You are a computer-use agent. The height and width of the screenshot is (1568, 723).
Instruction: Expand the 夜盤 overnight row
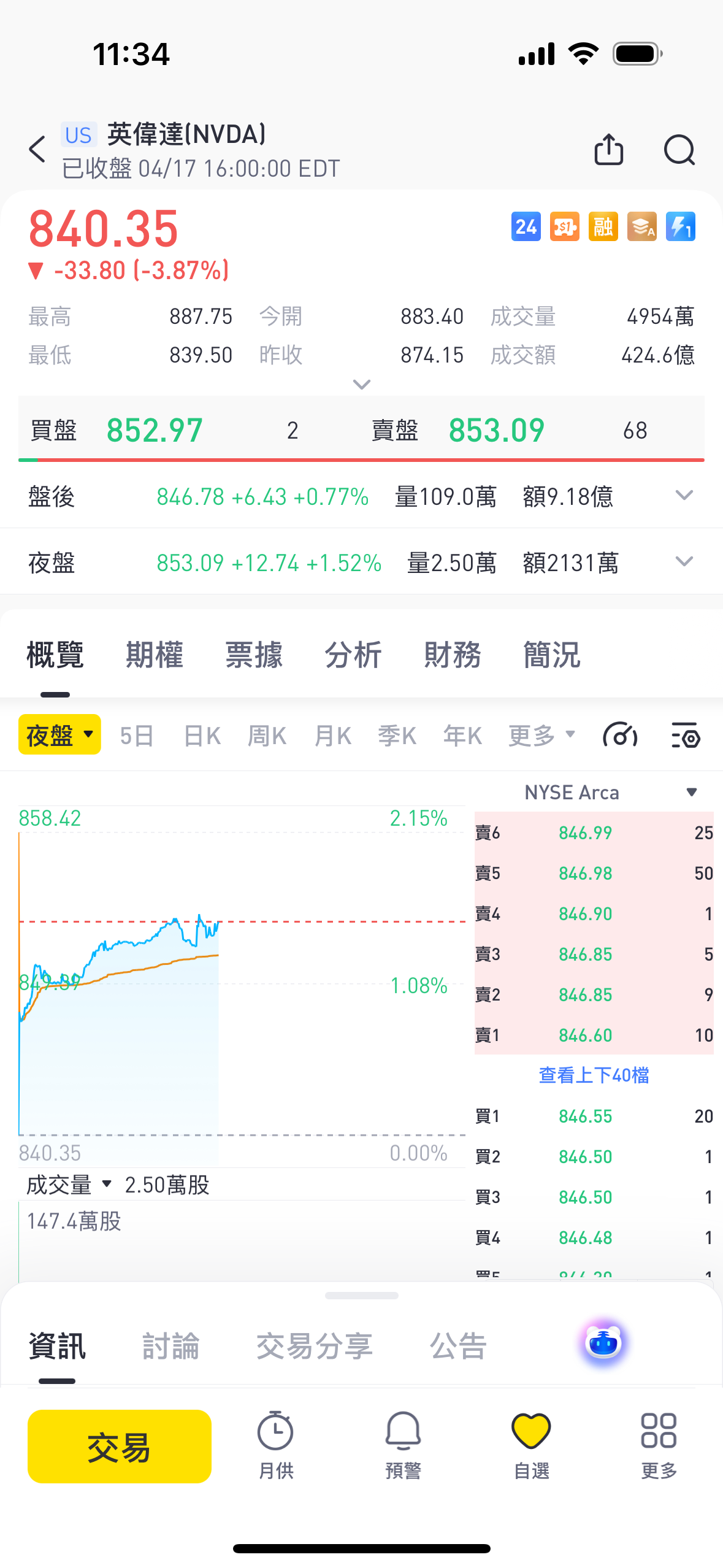[x=684, y=561]
